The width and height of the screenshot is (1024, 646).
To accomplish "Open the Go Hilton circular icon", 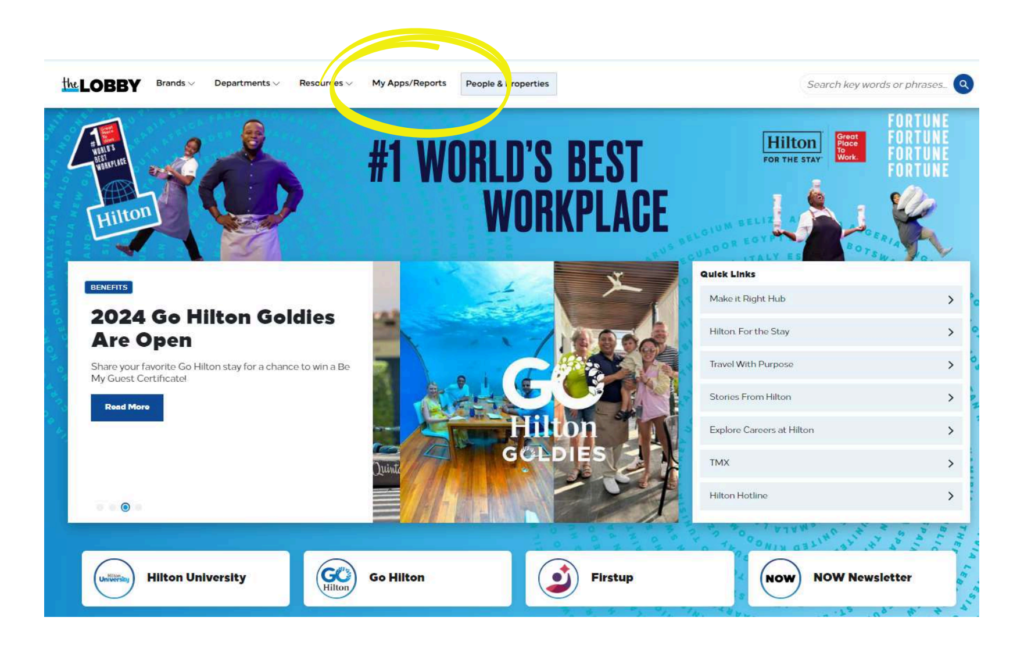I will (x=336, y=578).
